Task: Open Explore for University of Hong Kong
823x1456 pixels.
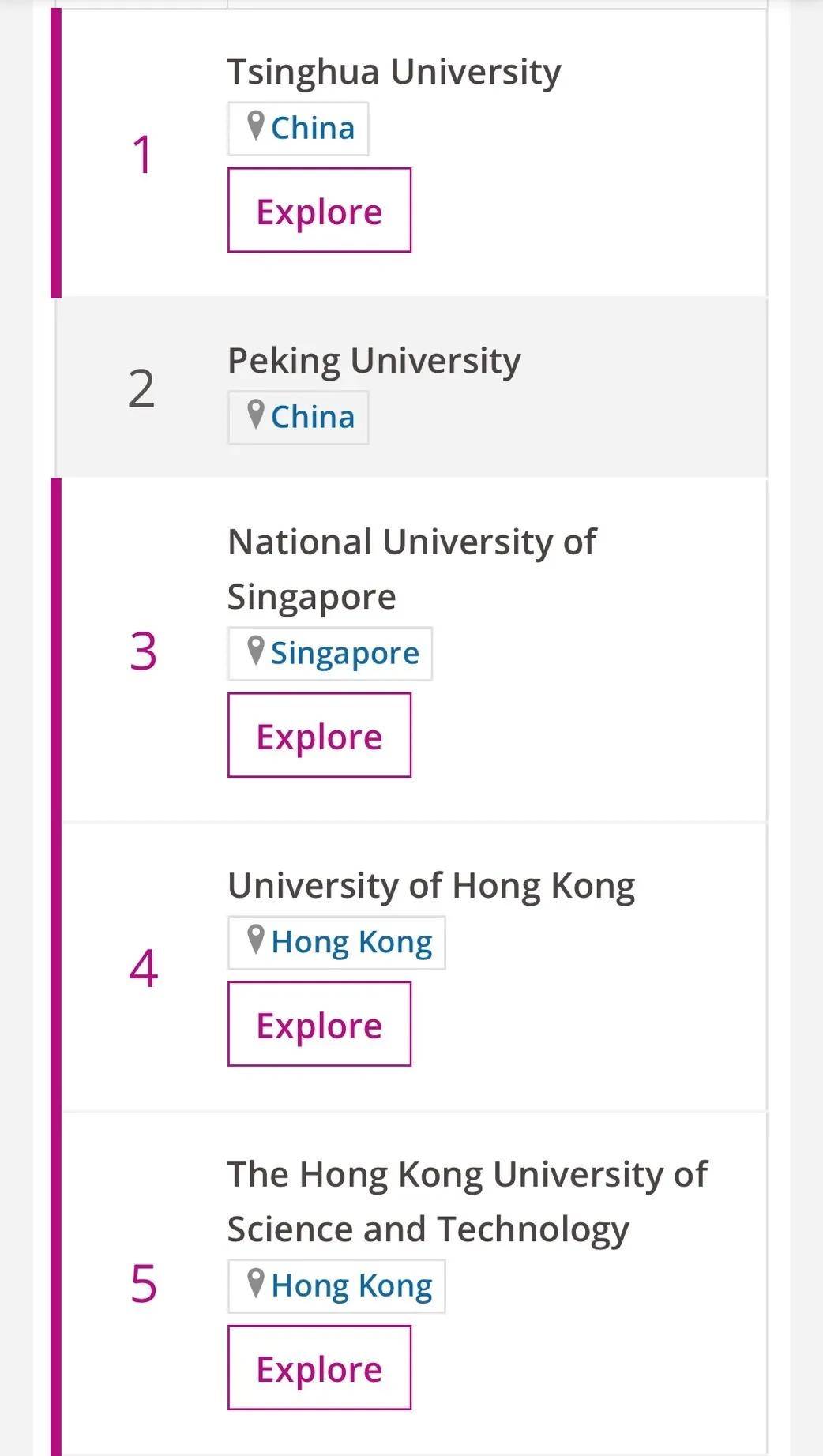Action: tap(319, 1024)
